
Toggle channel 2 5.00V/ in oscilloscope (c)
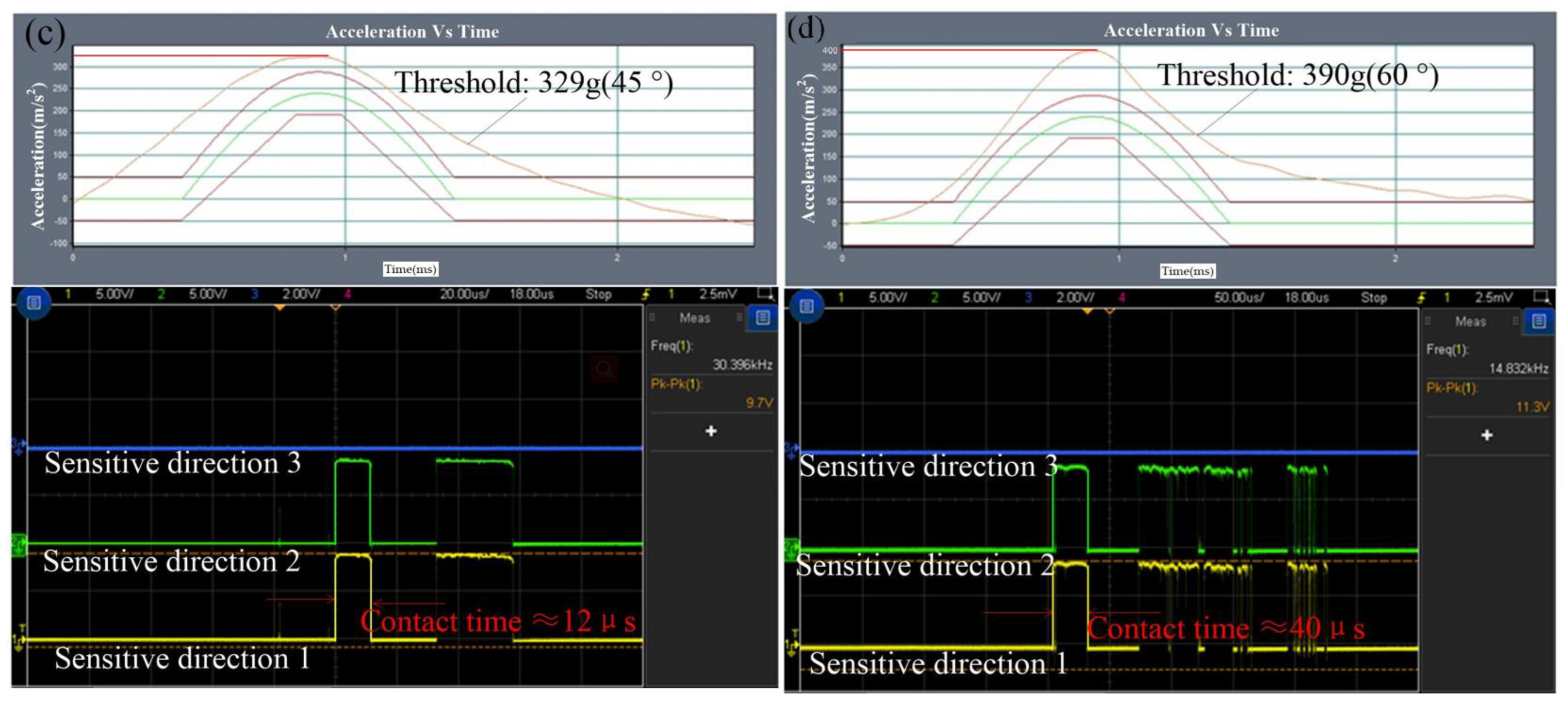(193, 294)
